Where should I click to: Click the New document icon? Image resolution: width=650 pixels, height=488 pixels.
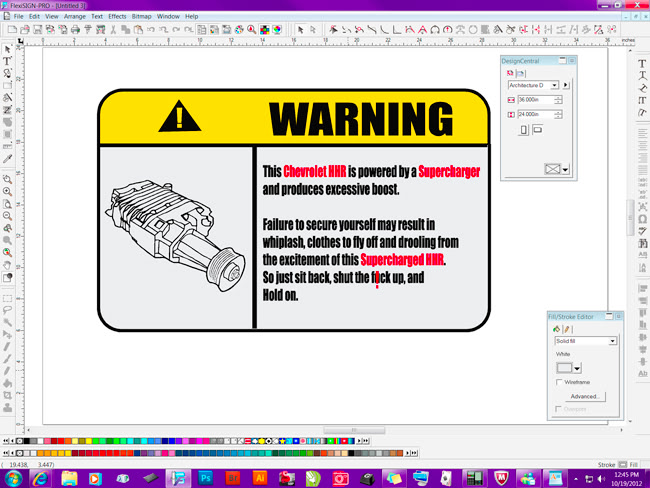(x=12, y=29)
